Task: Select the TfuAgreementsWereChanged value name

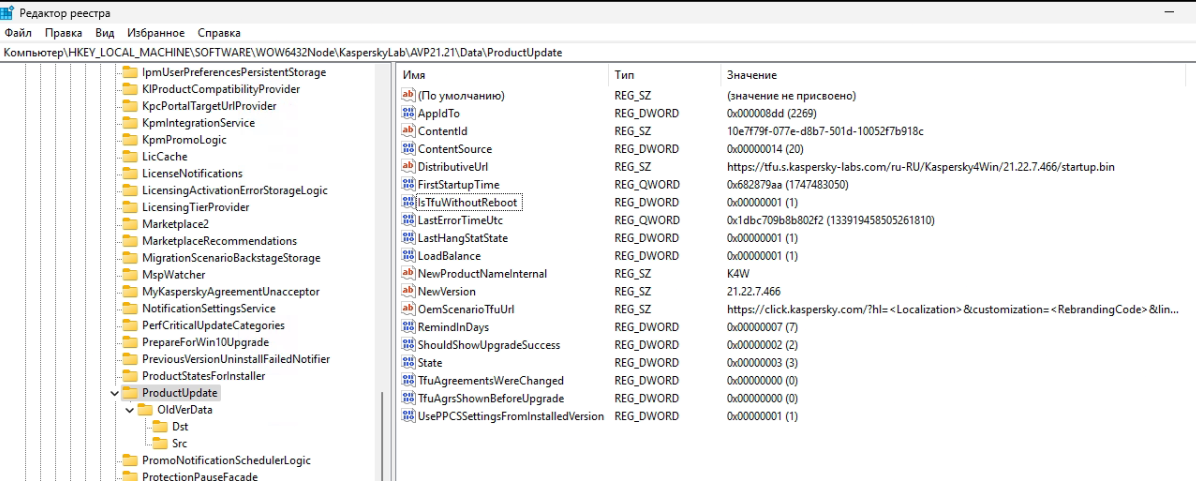Action: [490, 380]
